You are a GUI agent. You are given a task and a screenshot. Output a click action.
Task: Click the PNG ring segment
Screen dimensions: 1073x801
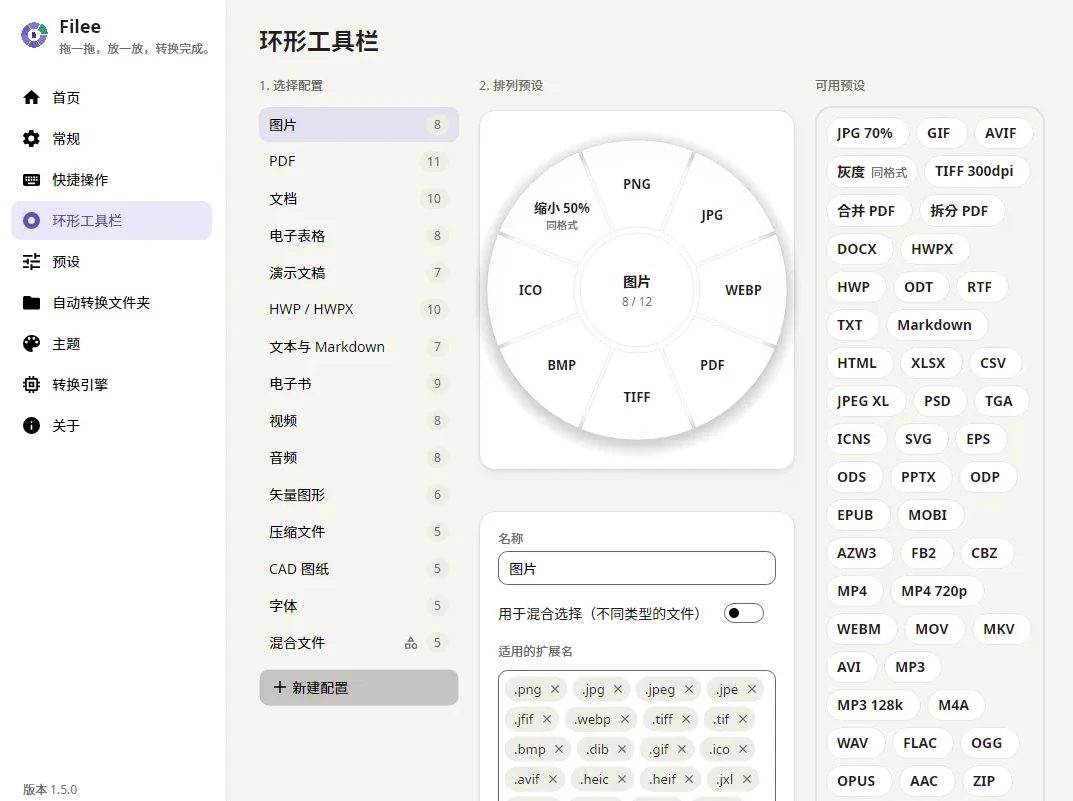coord(636,184)
